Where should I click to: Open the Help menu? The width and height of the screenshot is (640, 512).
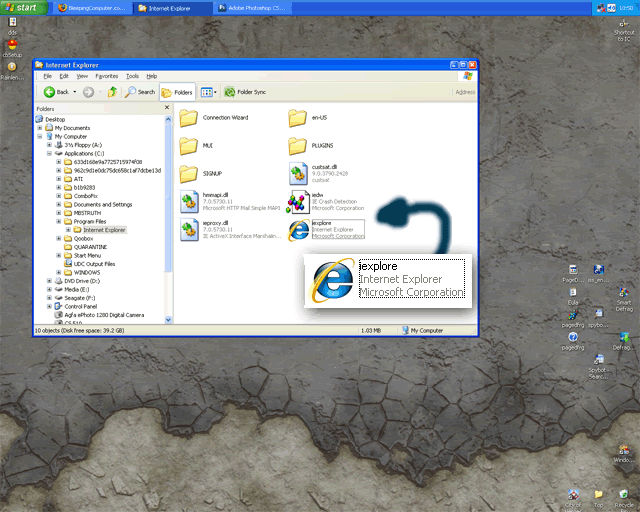[152, 76]
